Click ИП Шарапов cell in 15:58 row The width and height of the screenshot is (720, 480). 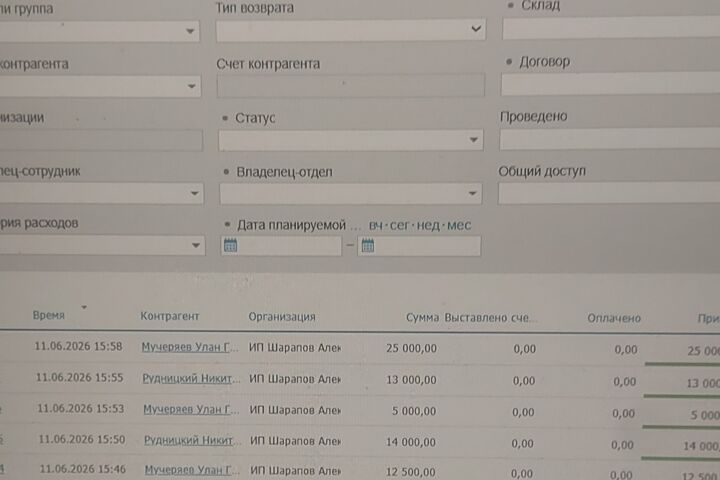point(295,348)
